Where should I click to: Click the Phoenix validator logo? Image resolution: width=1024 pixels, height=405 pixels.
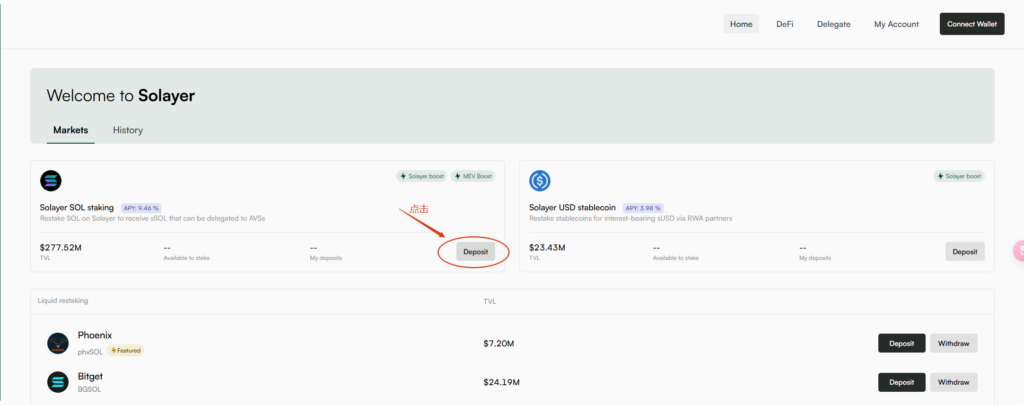click(x=57, y=343)
